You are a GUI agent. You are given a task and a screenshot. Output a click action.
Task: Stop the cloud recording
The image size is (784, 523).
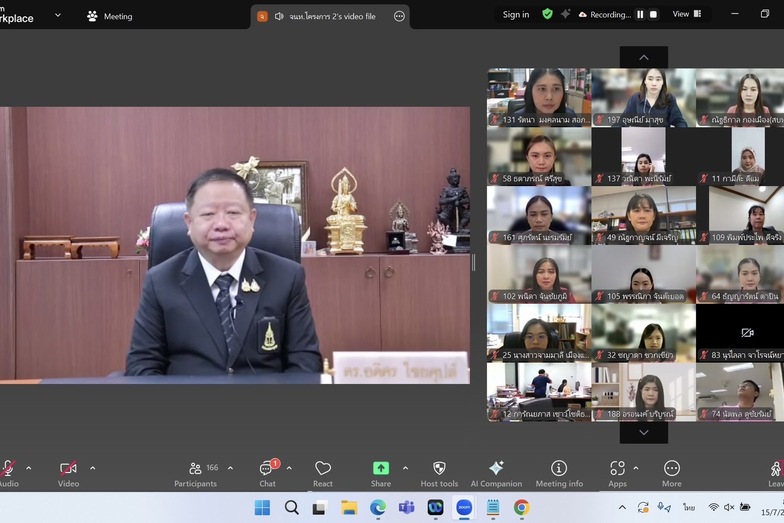pyautogui.click(x=653, y=14)
